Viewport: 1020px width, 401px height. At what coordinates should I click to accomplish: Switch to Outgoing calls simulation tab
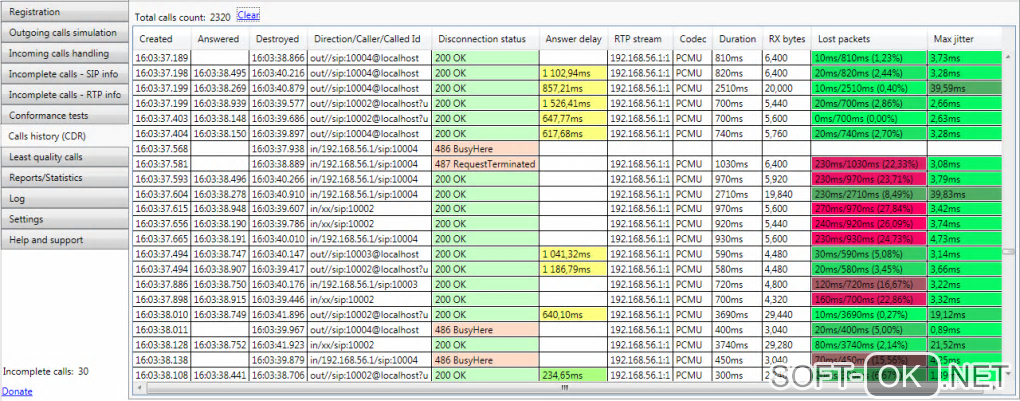64,33
